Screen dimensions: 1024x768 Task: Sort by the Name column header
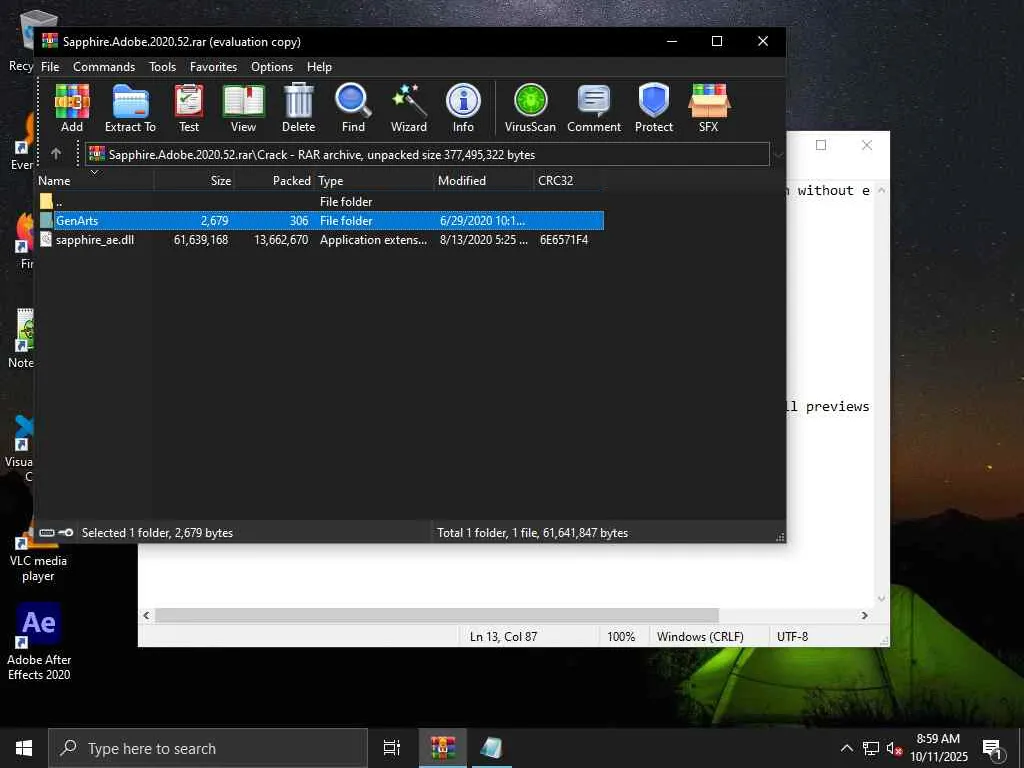pyautogui.click(x=94, y=181)
